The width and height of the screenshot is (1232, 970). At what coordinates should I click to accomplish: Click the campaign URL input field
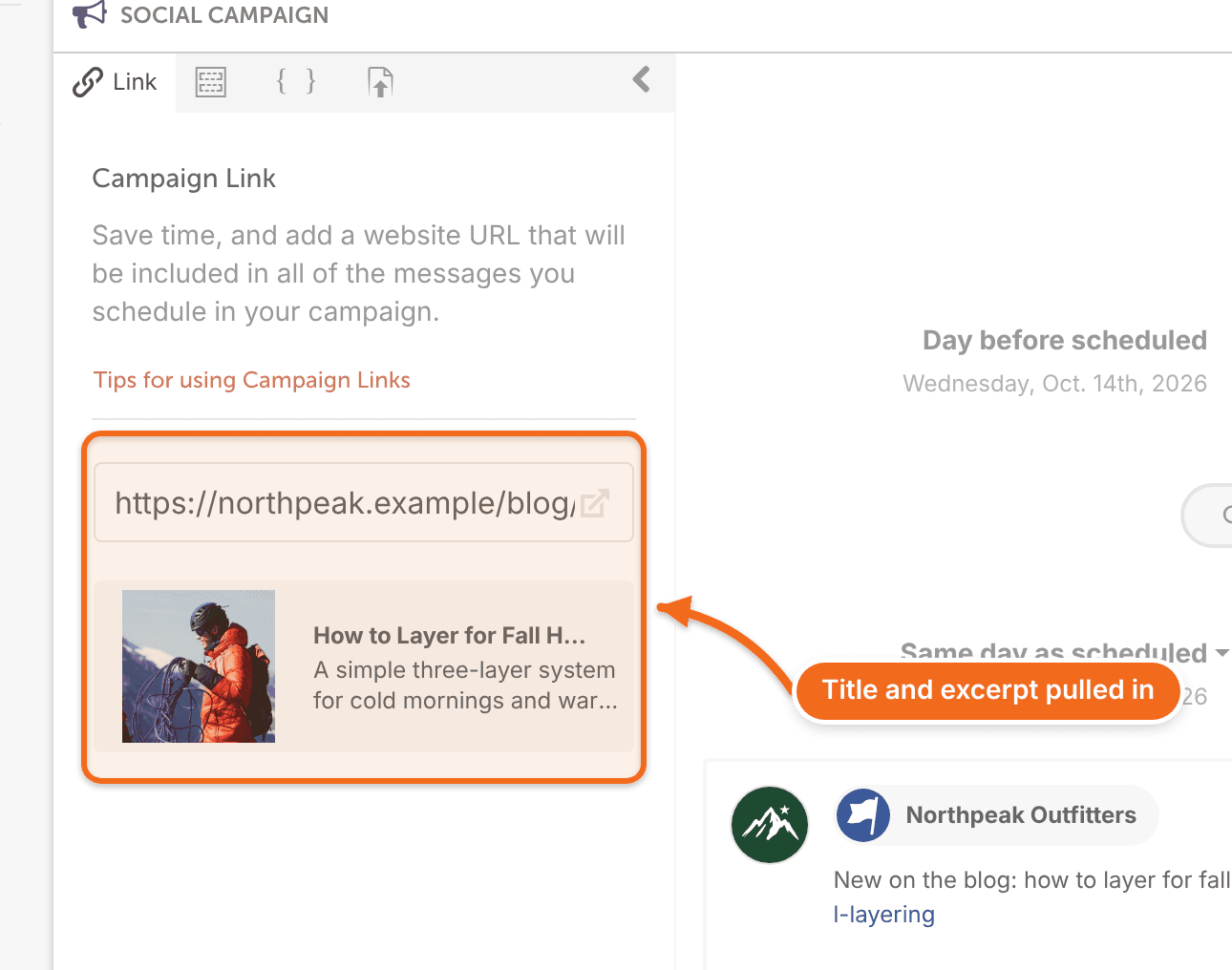[364, 502]
